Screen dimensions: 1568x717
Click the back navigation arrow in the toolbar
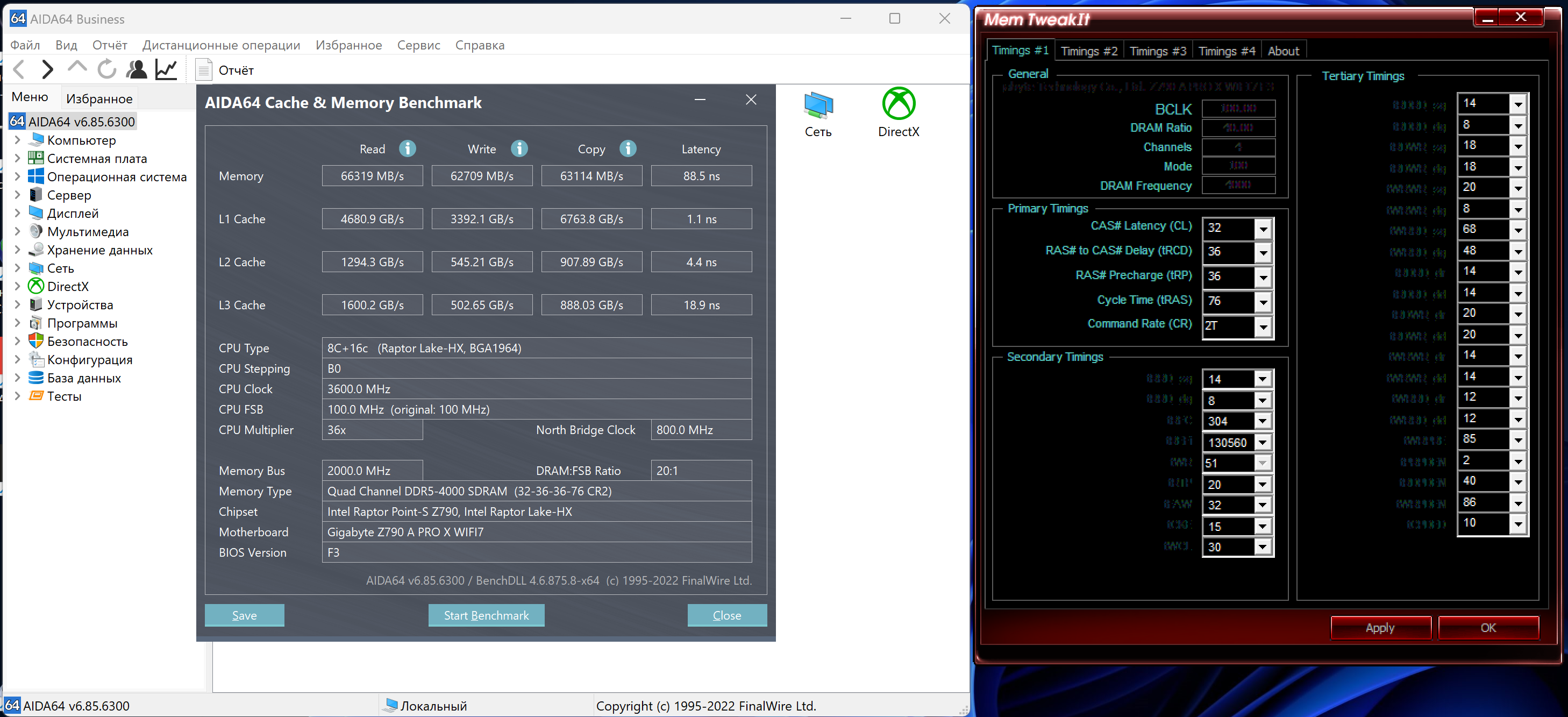click(x=19, y=70)
